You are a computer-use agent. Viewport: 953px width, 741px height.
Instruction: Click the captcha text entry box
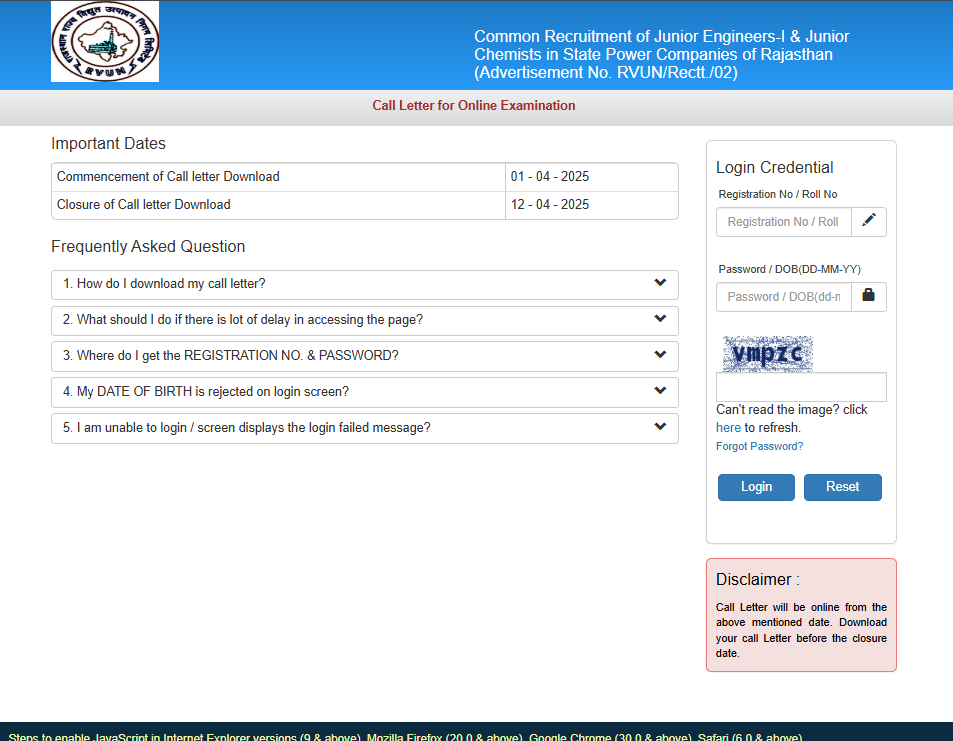click(x=801, y=387)
